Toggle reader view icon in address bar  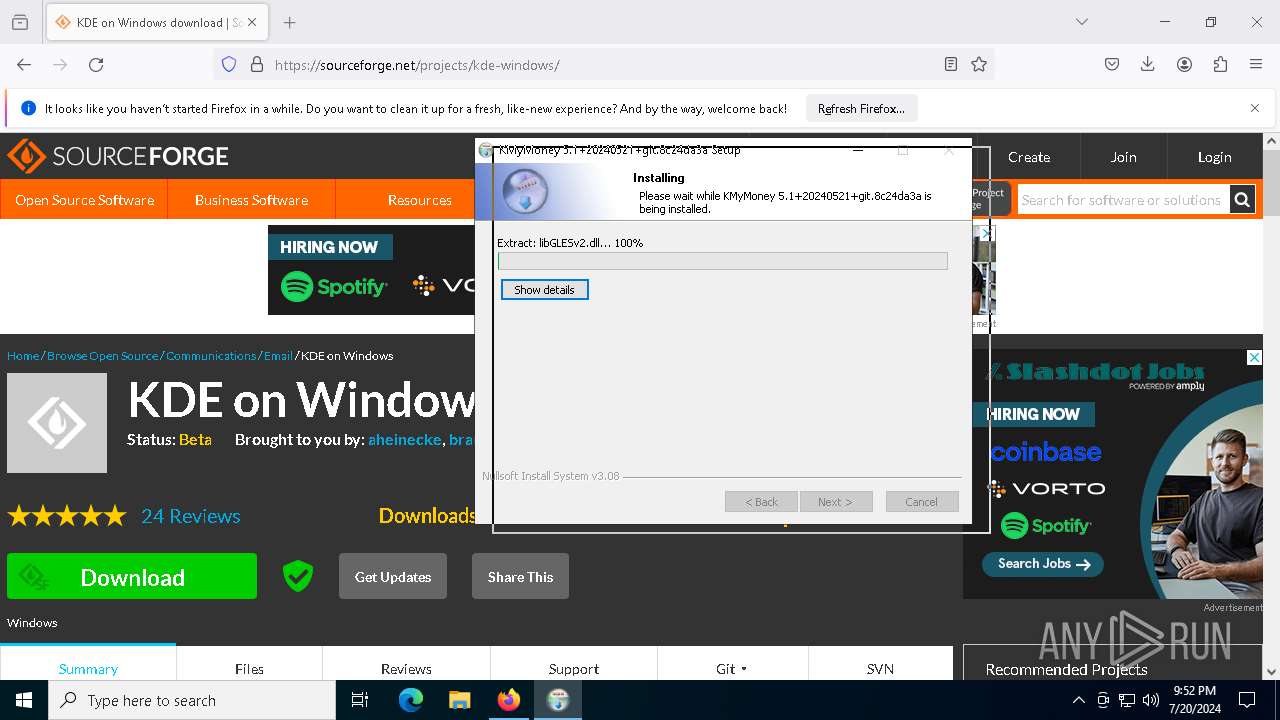point(951,64)
